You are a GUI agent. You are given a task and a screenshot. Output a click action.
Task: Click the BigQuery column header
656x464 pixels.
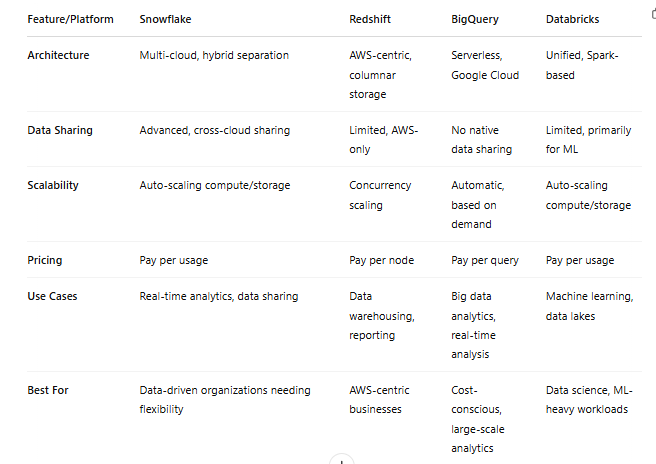coord(475,19)
